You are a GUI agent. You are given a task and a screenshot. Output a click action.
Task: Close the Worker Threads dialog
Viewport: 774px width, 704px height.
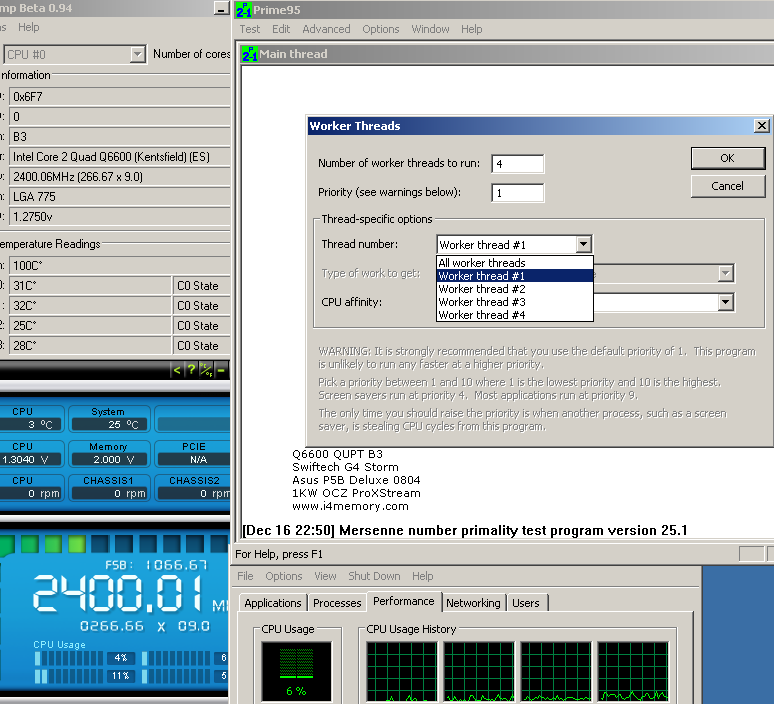point(761,126)
